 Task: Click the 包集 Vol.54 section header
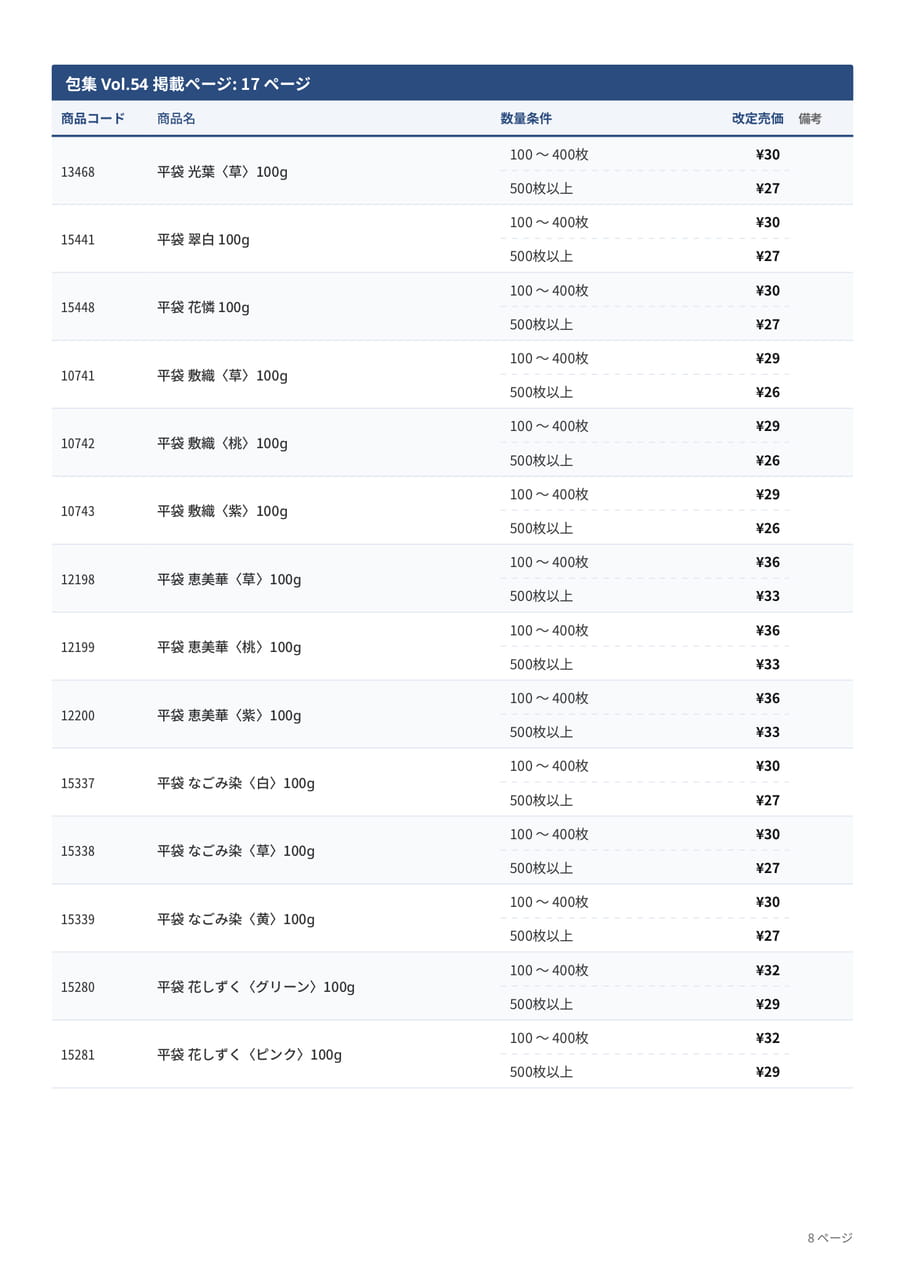coord(452,83)
